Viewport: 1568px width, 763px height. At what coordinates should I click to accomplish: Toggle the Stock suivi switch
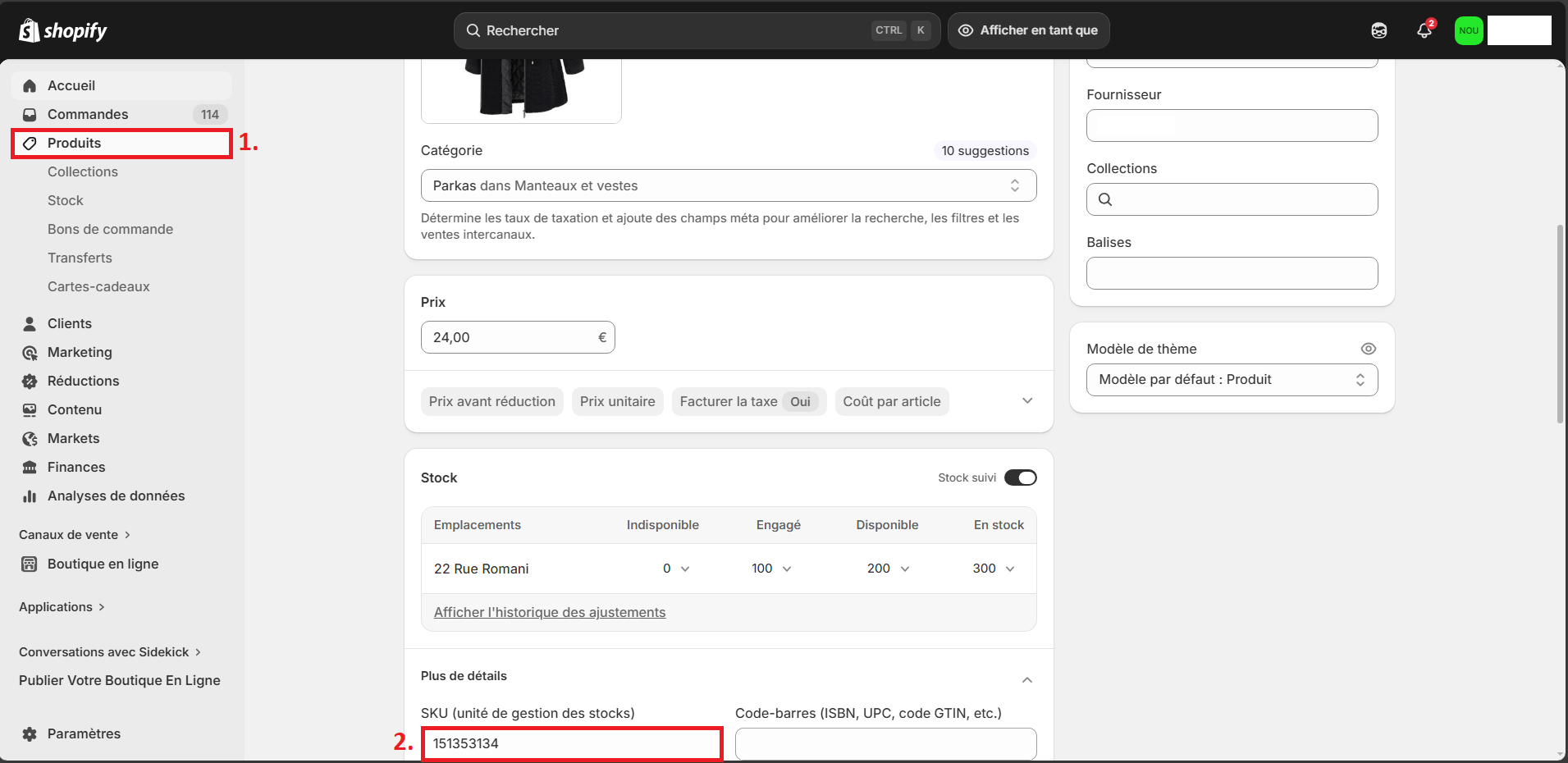(1020, 477)
